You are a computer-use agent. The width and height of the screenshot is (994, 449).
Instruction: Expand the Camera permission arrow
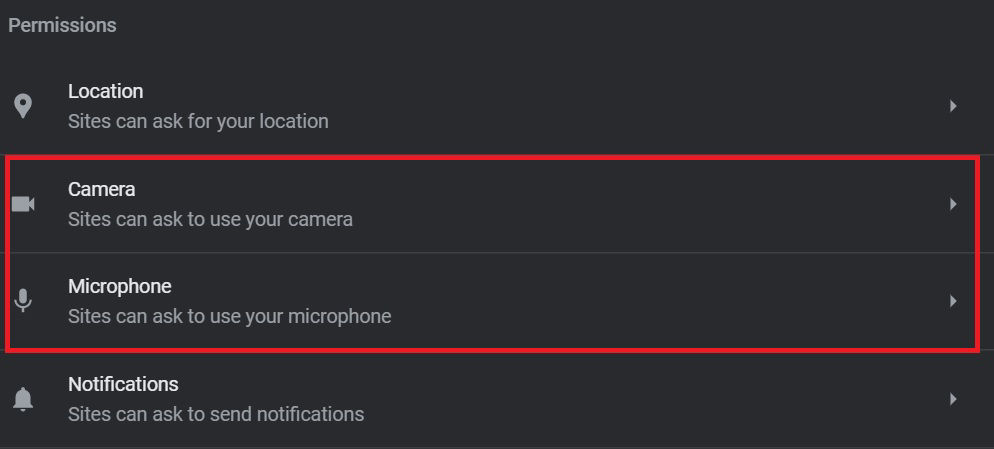pos(953,204)
